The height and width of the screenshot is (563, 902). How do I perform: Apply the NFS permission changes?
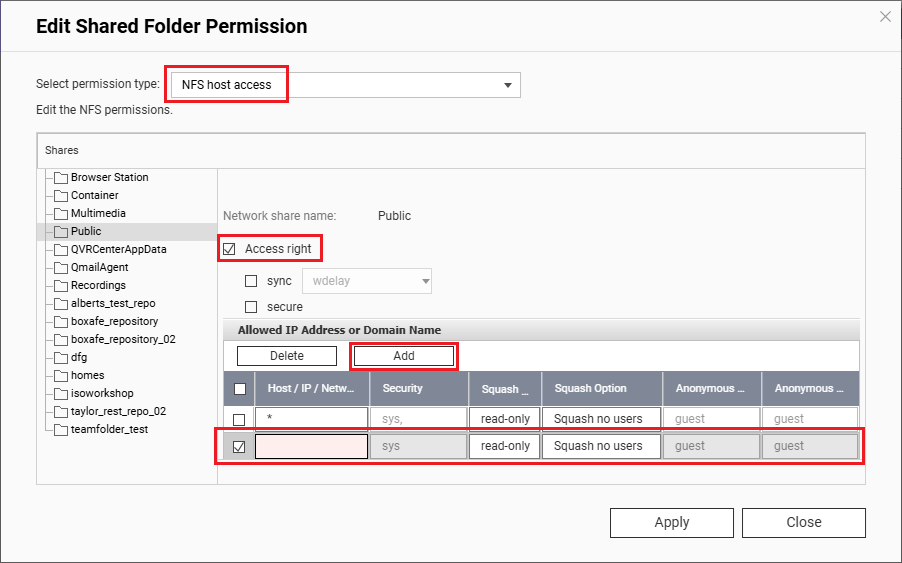(x=671, y=522)
